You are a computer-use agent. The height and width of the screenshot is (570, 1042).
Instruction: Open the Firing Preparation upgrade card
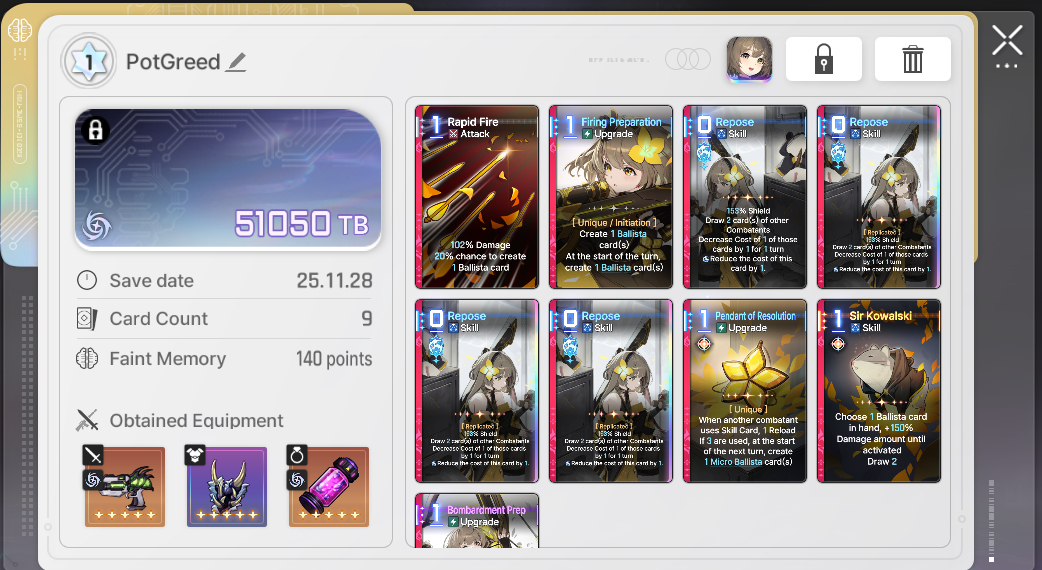[611, 197]
